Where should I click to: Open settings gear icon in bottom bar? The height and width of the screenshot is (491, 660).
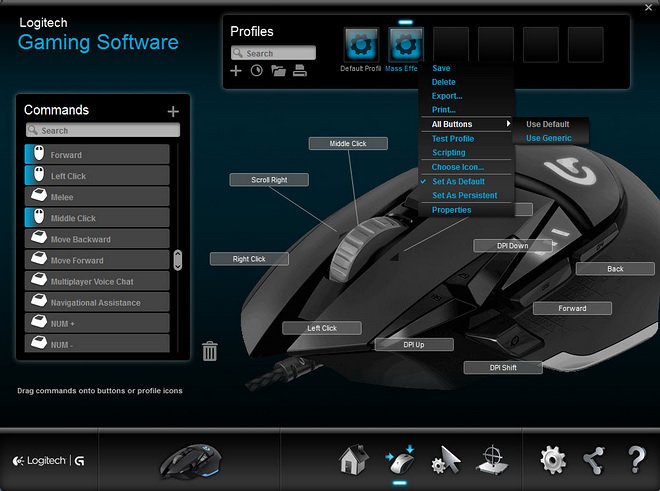click(x=553, y=460)
